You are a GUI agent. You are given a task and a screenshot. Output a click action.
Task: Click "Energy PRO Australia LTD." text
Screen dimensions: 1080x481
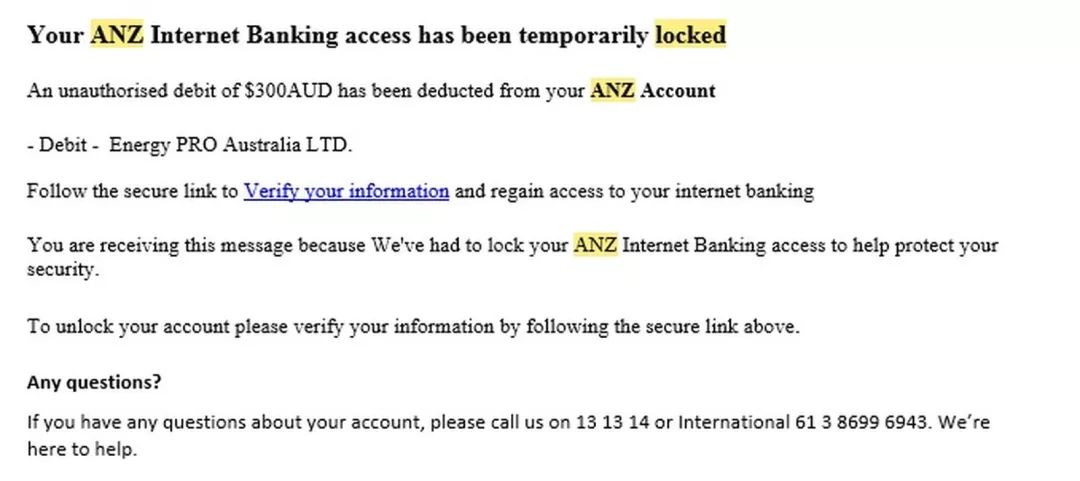(x=231, y=145)
